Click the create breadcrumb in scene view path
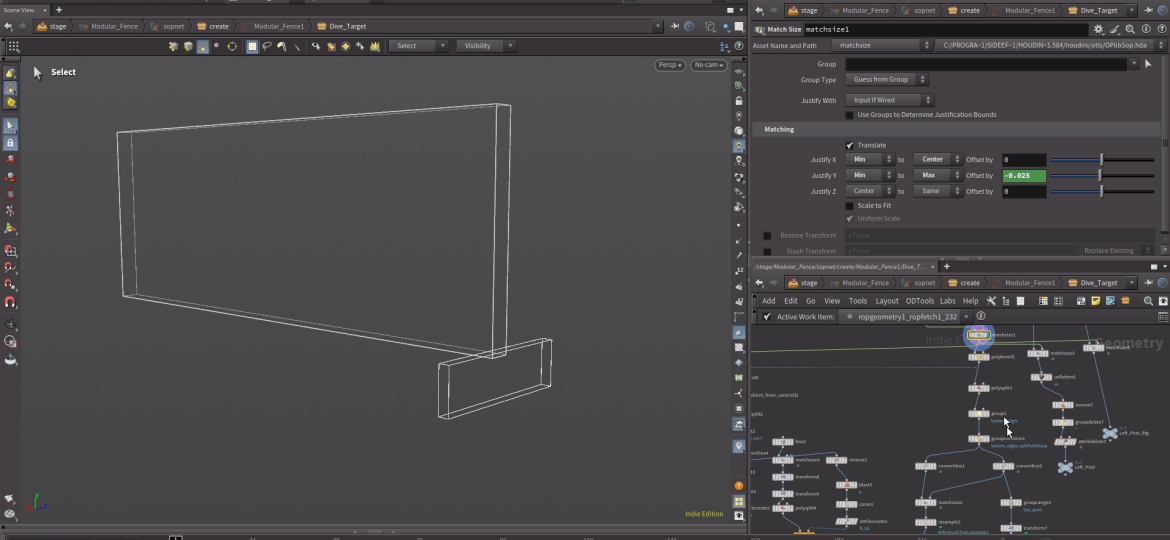This screenshot has height=540, width=1170. click(213, 27)
